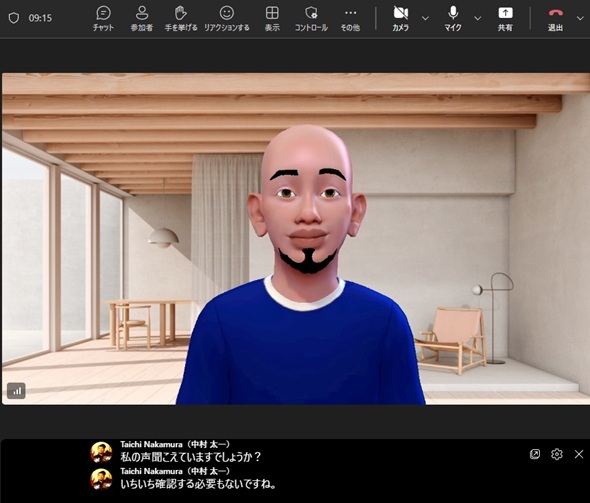
Task: Open the その他 more options menu
Action: (x=350, y=18)
